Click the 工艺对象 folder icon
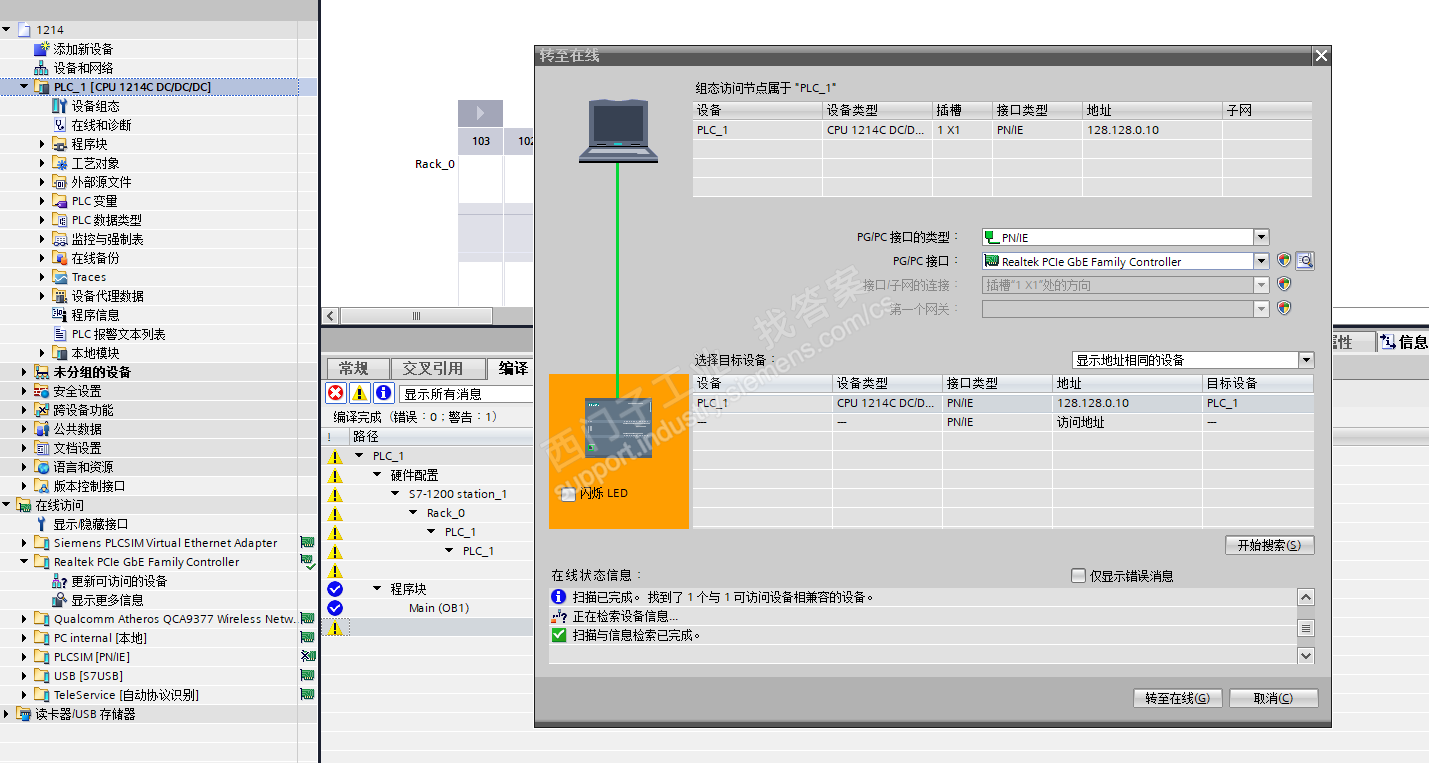The height and width of the screenshot is (763, 1429). tap(59, 163)
